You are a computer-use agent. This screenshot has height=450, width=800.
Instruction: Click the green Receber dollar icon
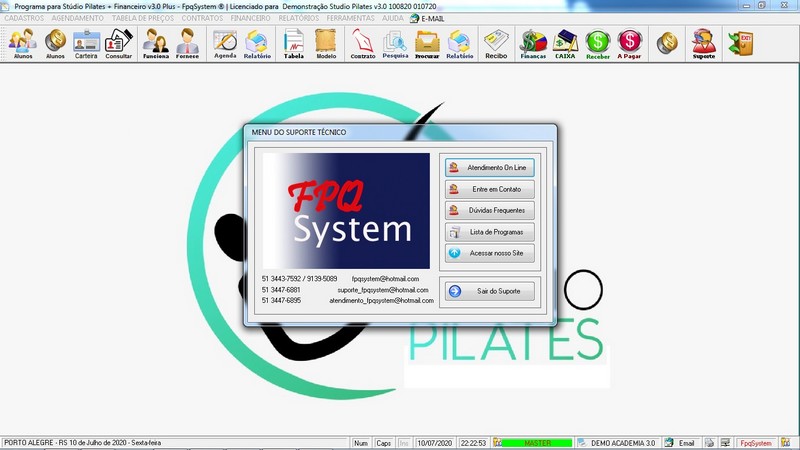click(x=597, y=44)
